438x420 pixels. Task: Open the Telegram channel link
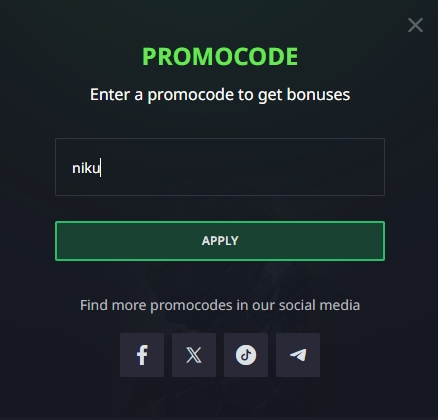(x=298, y=355)
